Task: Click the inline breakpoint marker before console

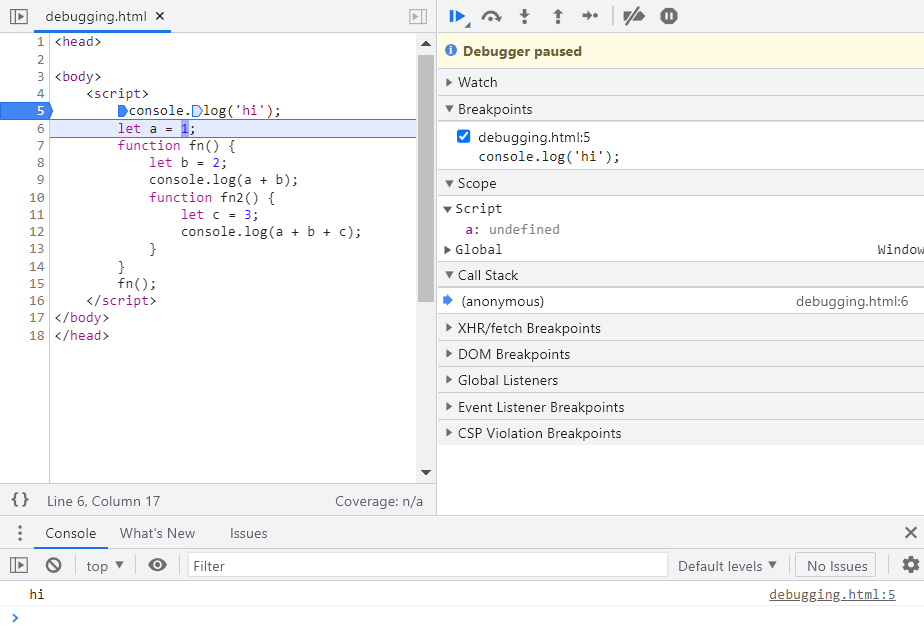Action: [123, 111]
